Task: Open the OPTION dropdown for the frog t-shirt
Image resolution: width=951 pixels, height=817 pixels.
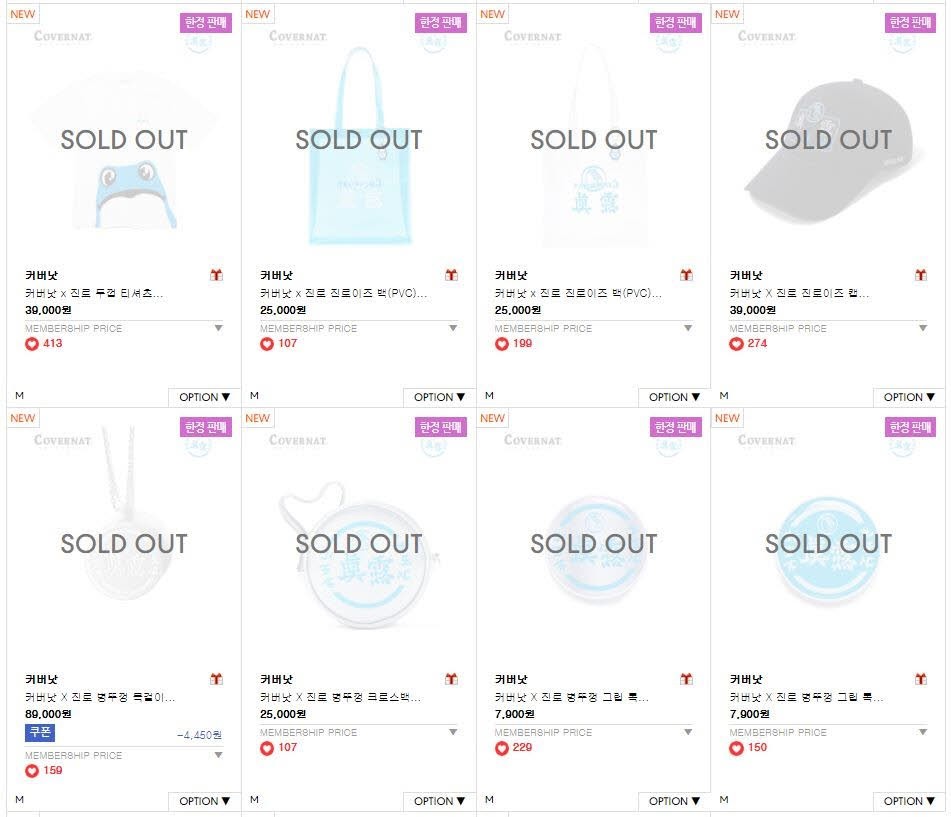Action: (x=205, y=397)
